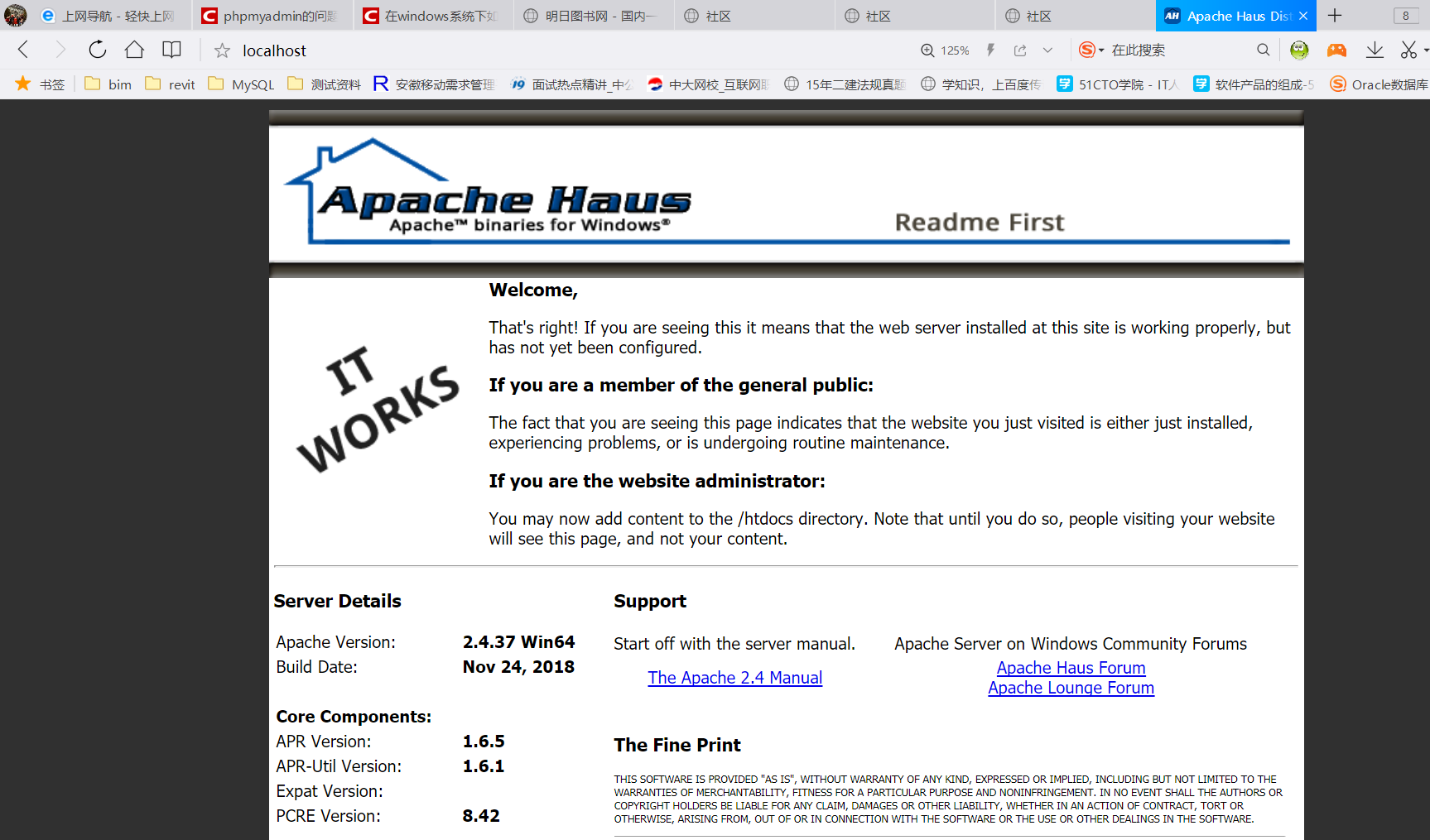This screenshot has width=1430, height=840.
Task: Reload the localhost page
Action: click(97, 50)
